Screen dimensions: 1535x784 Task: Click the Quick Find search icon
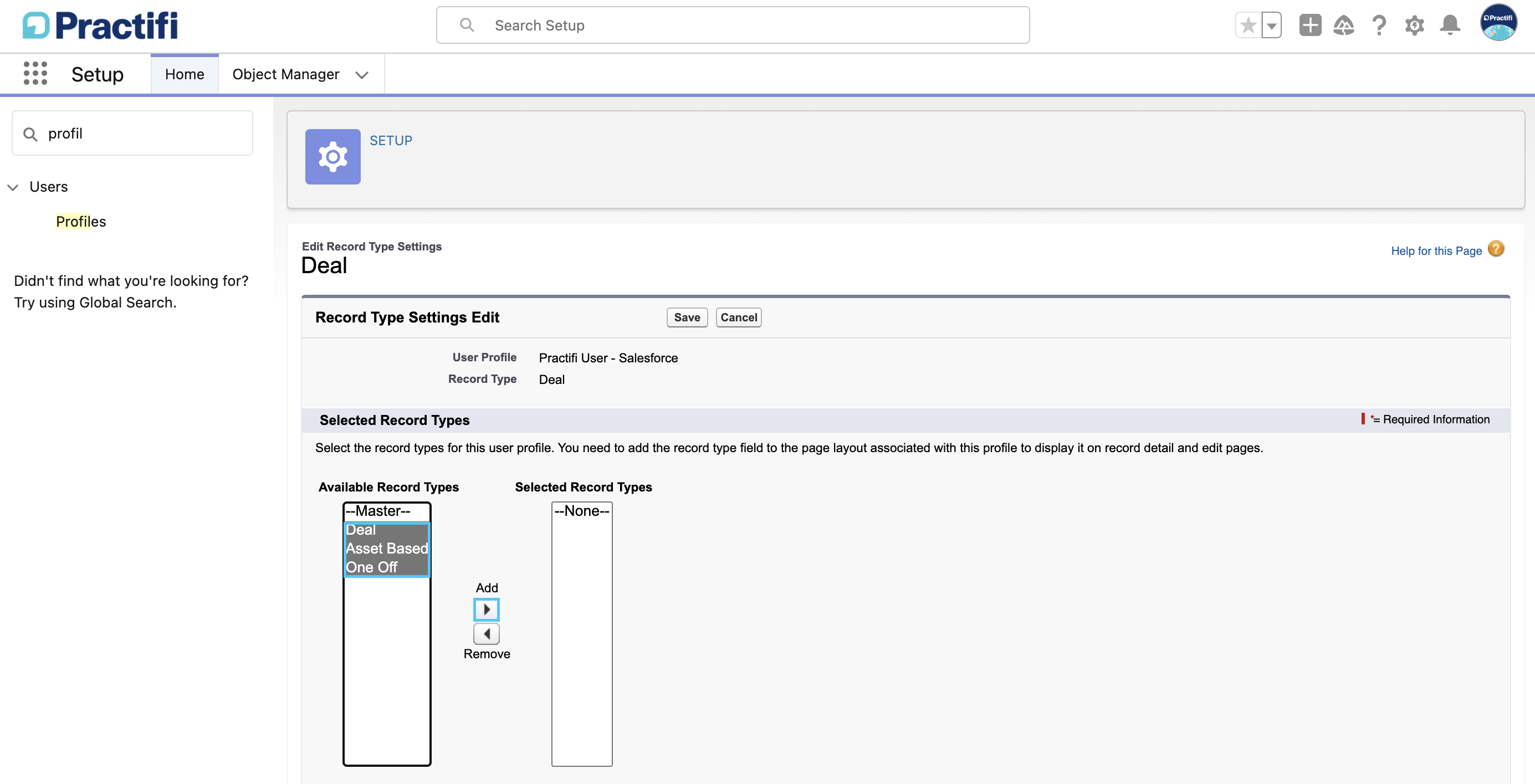[x=30, y=134]
